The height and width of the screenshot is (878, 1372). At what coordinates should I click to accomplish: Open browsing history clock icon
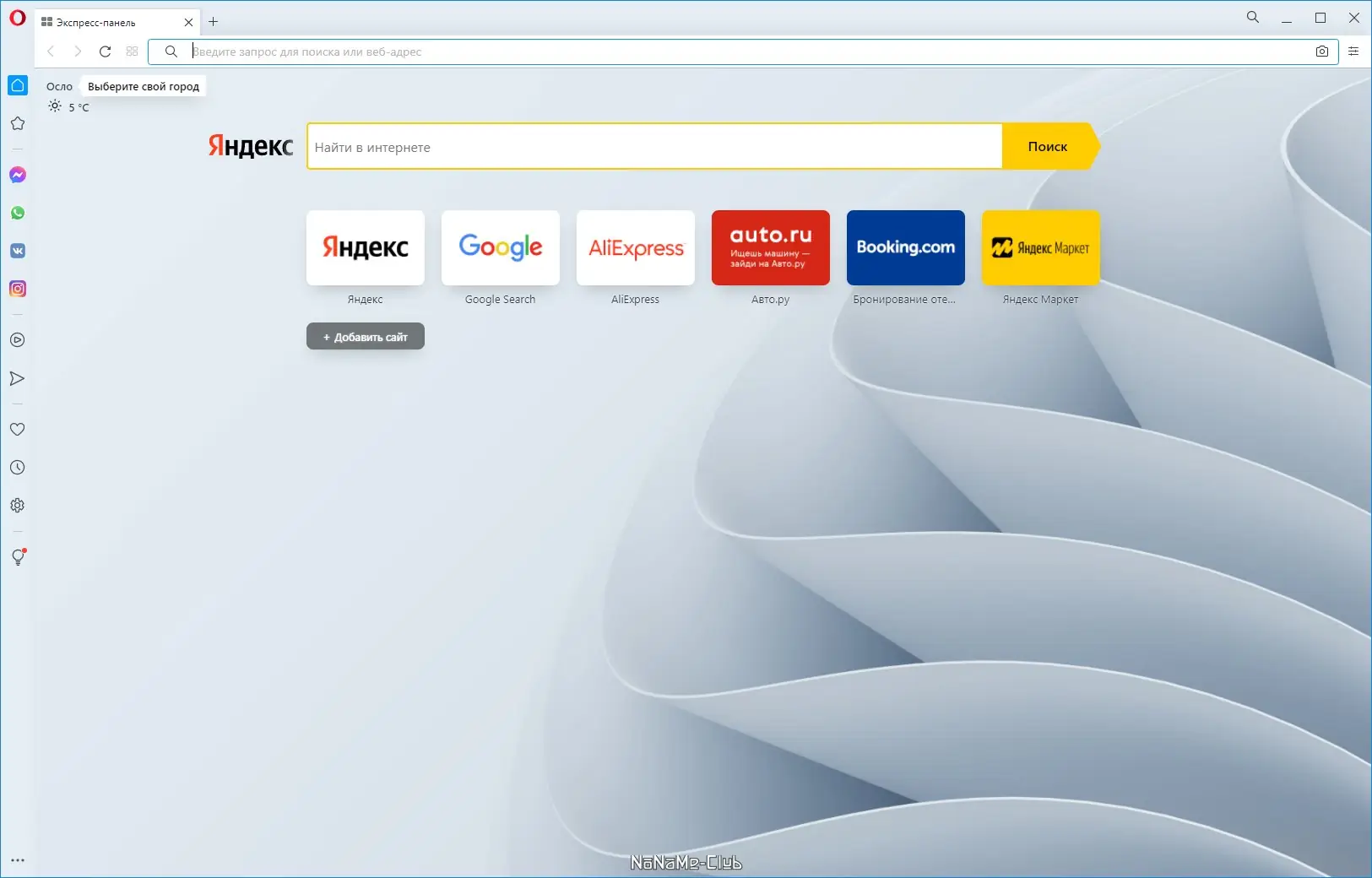[x=18, y=467]
